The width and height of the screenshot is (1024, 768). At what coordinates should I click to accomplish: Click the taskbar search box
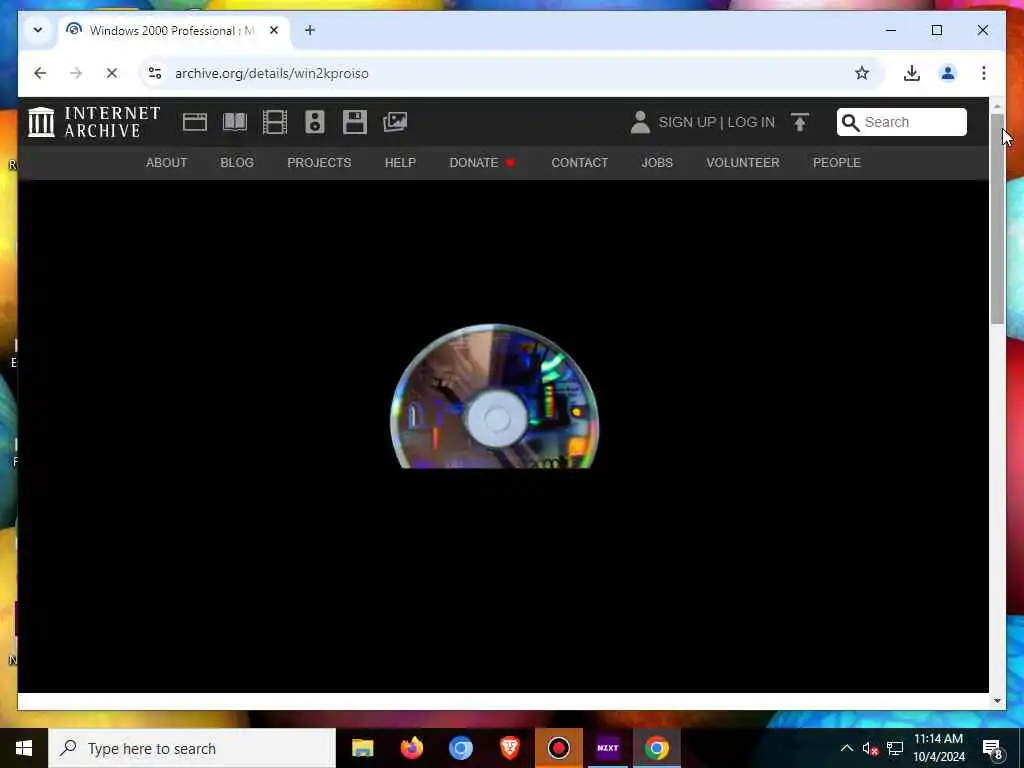coord(192,748)
